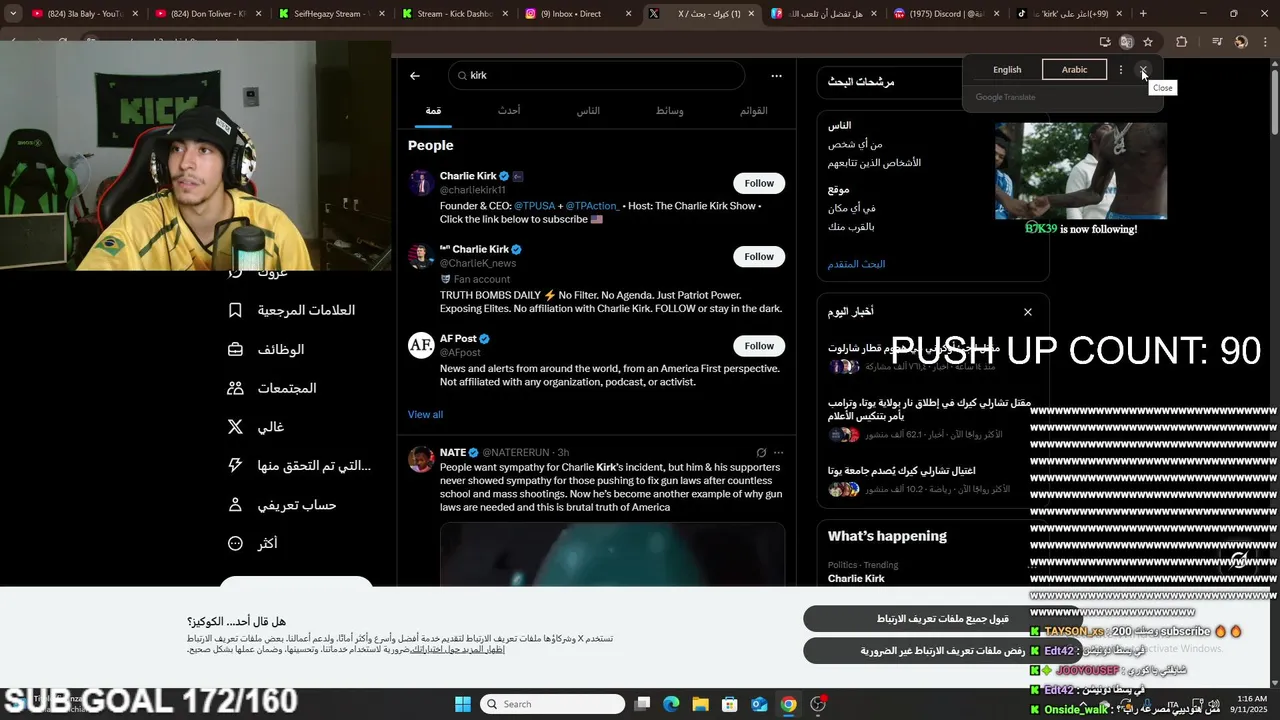
Task: Refuse non-essential cookies رفض ملفات تعريف الارتباط
Action: point(942,651)
